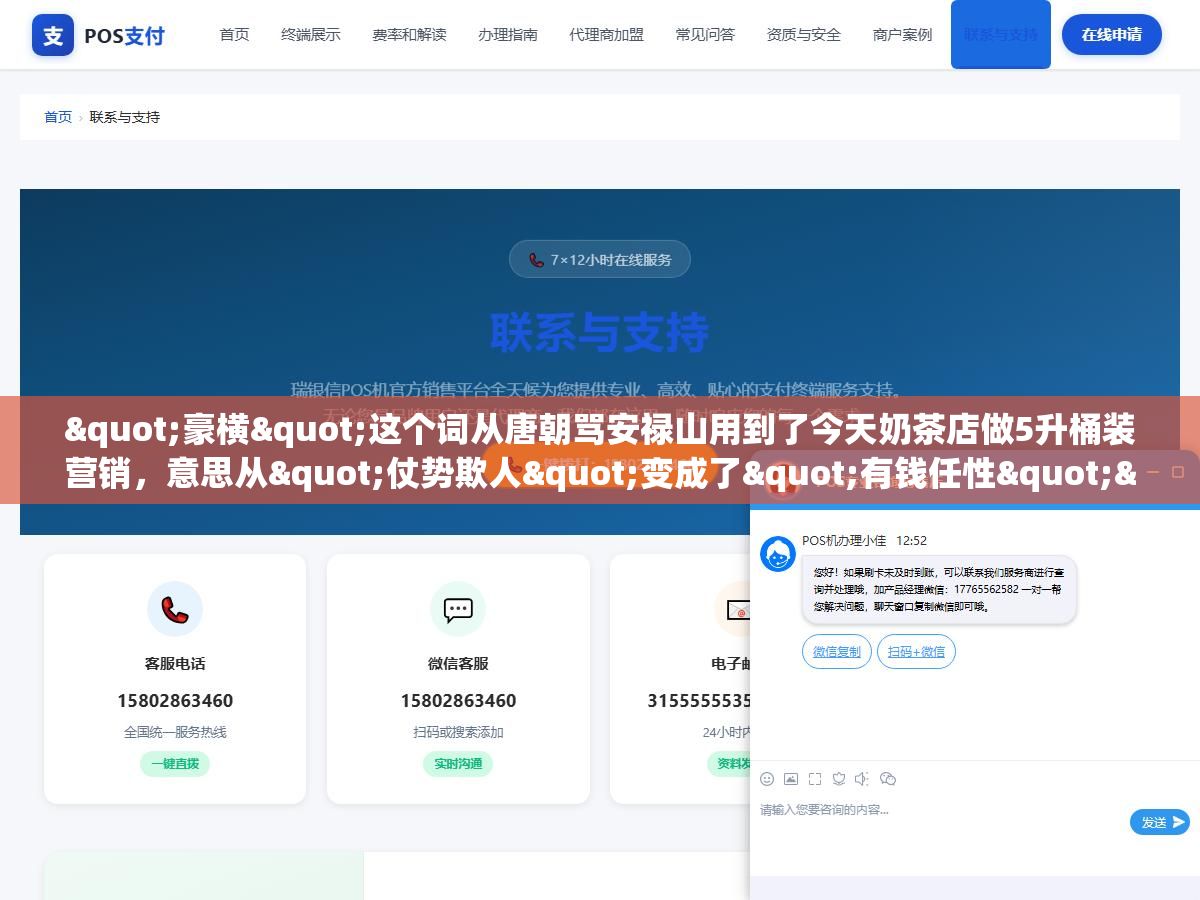Click the red phone icon above 客服电话
Viewport: 1200px width, 900px height.
[175, 609]
